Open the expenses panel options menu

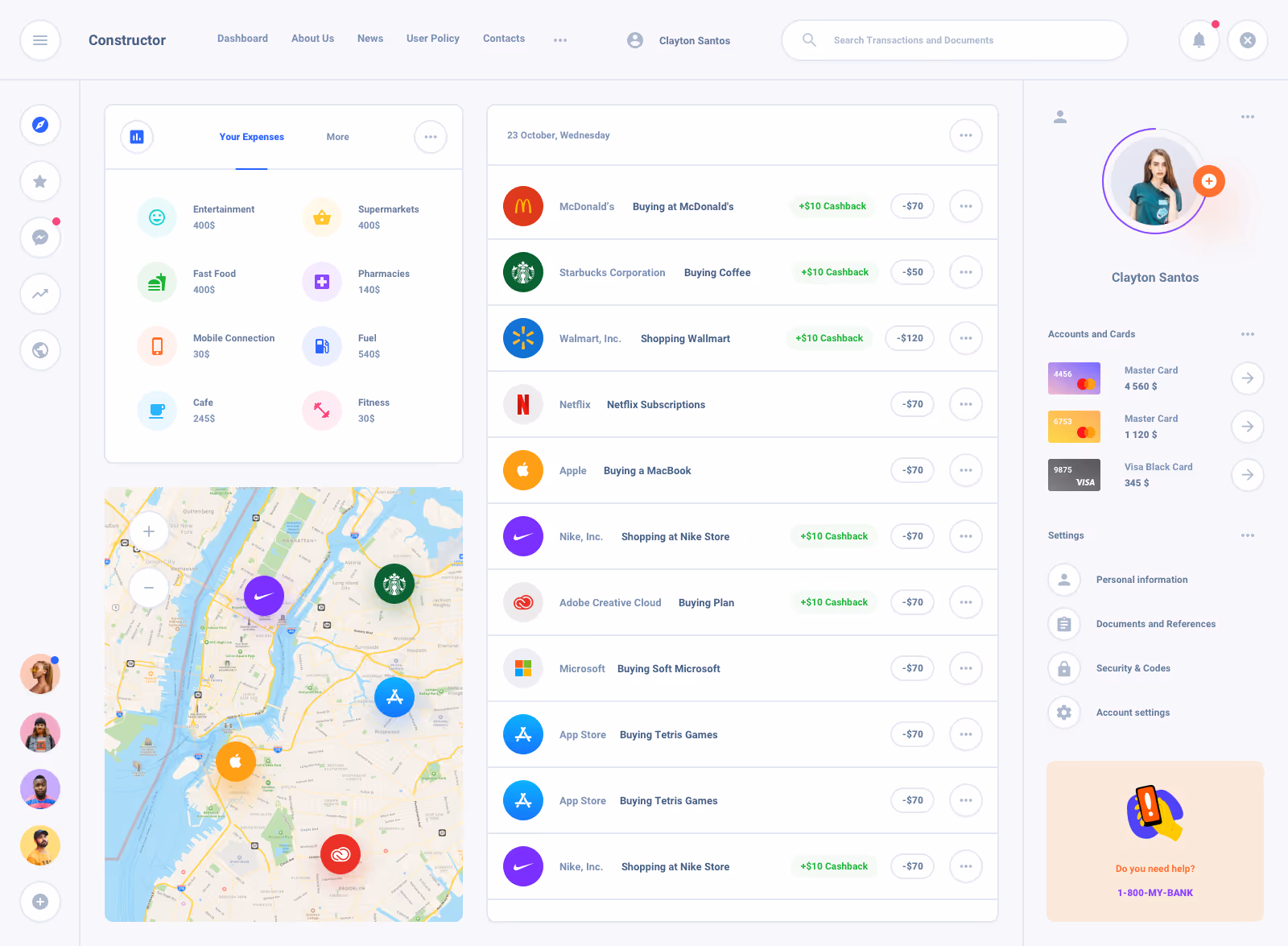click(431, 137)
